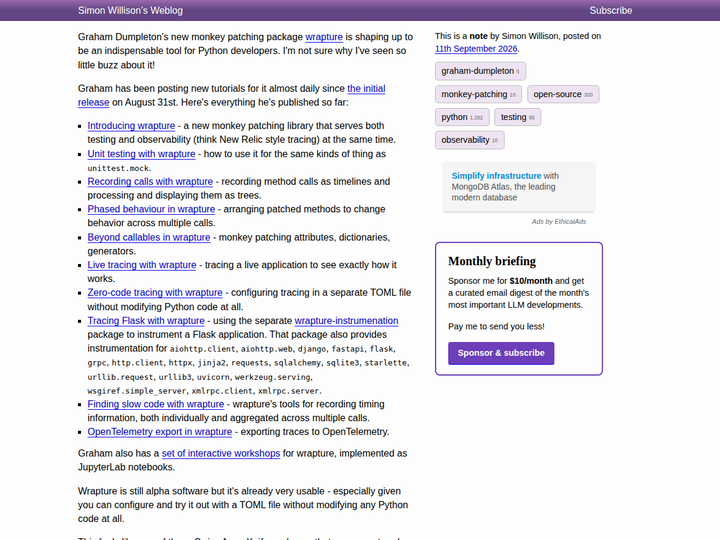Open 'Zero-code tracing with wrapture' link

155,292
